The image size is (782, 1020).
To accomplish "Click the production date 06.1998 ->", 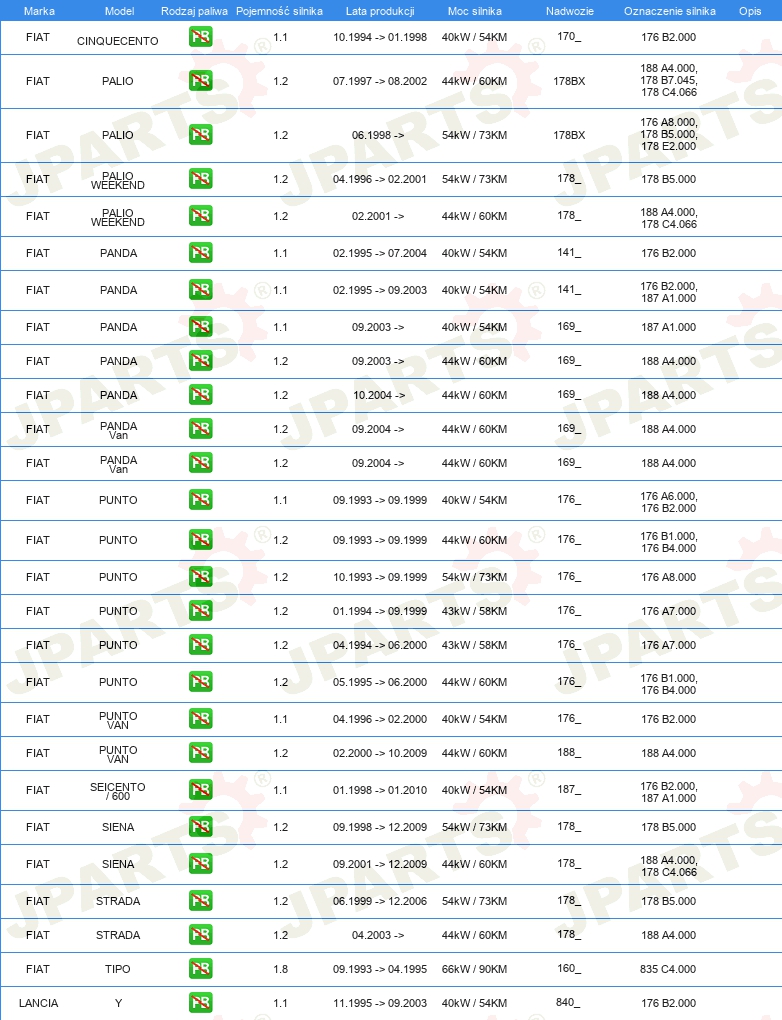I will coord(378,135).
